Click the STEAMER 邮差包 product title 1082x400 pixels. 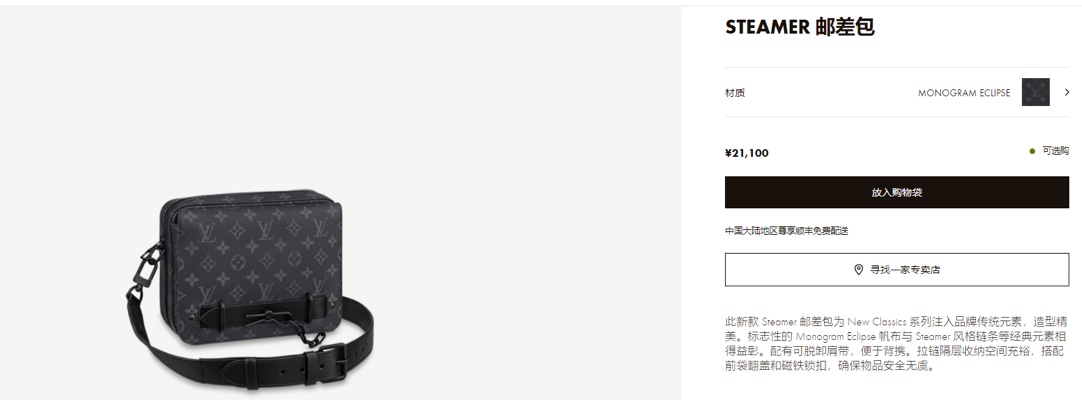tap(800, 27)
